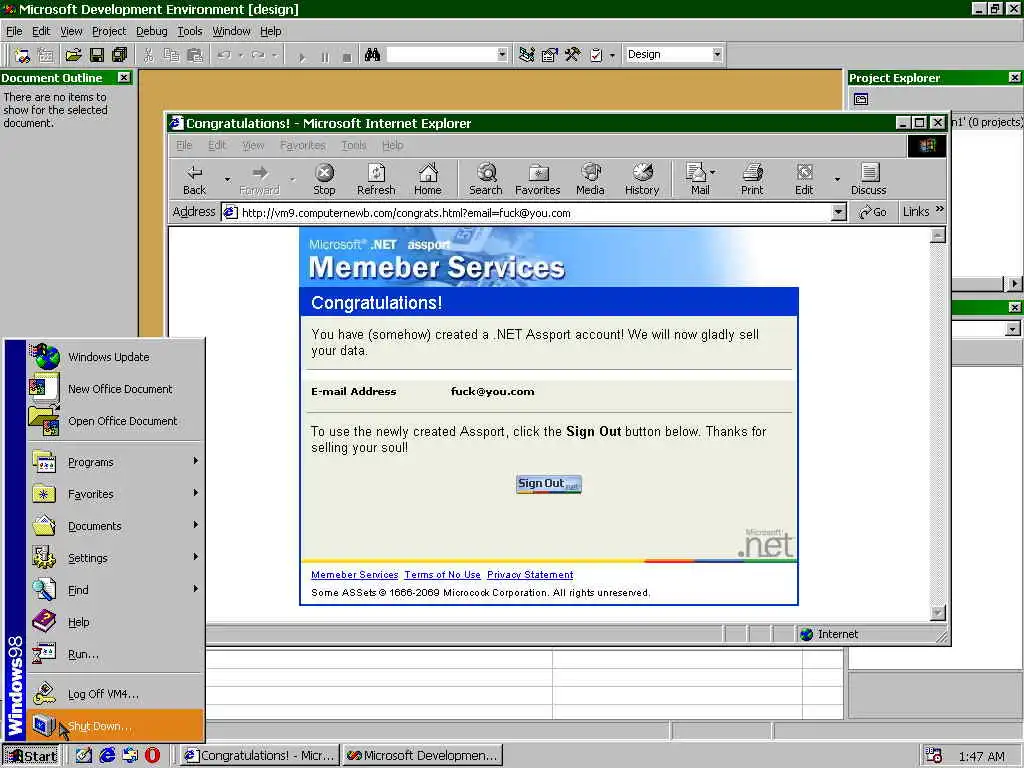The width and height of the screenshot is (1024, 768).
Task: Open the Debug menu
Action: point(152,31)
